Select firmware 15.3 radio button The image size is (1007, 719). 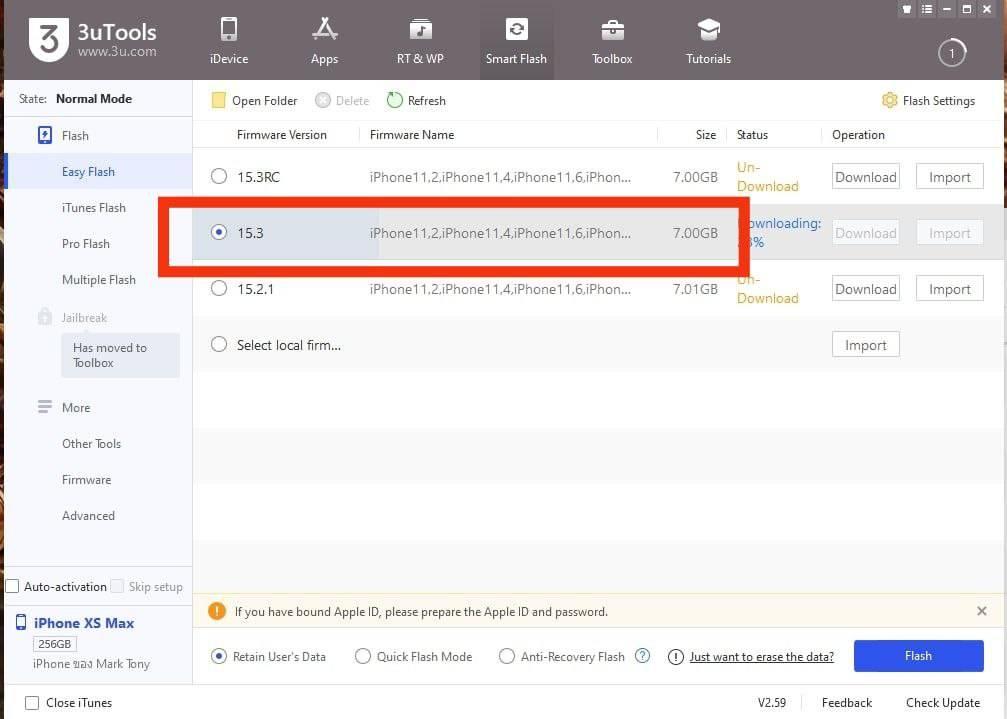[219, 232]
